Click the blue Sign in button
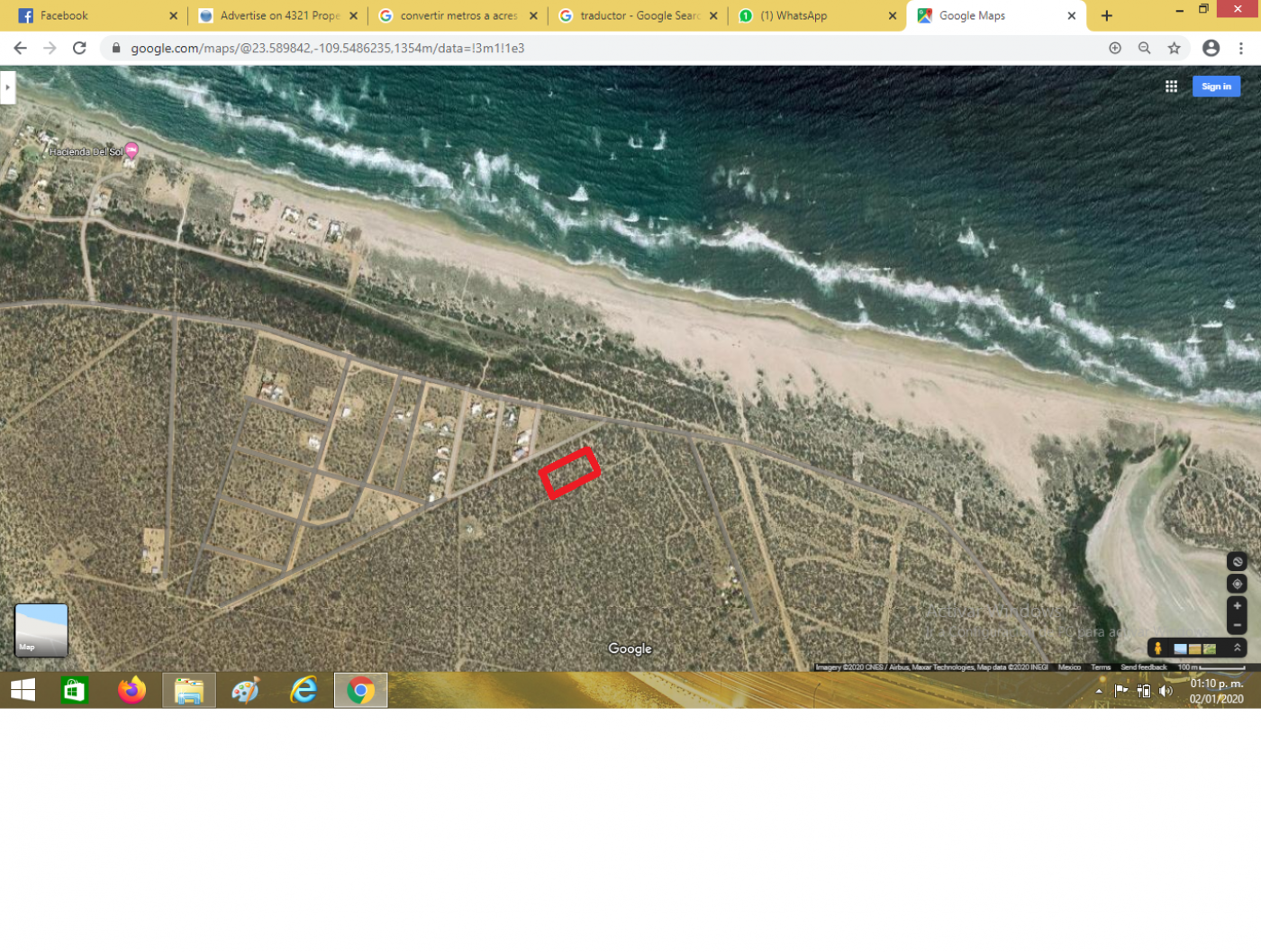Image resolution: width=1261 pixels, height=952 pixels. [1216, 86]
